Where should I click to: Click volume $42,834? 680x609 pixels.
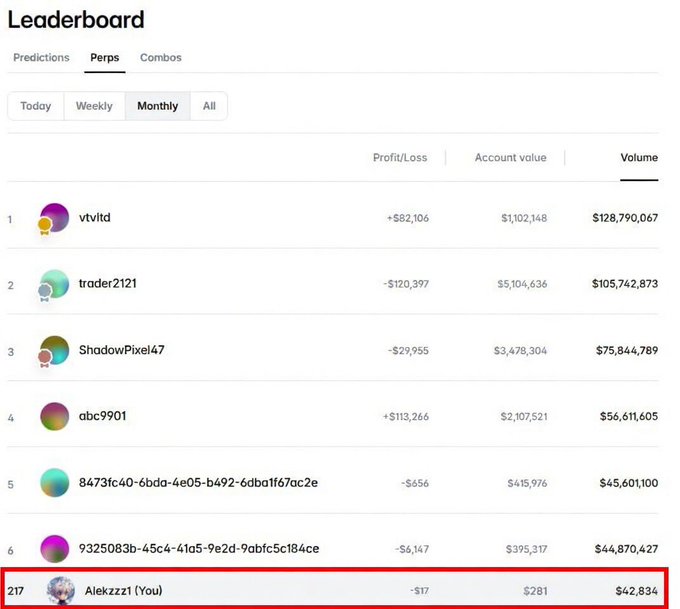coord(637,591)
